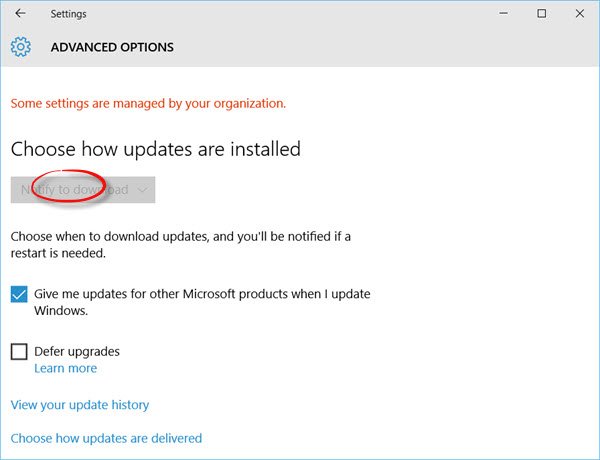Close the Settings window
This screenshot has width=600, height=460.
580,13
